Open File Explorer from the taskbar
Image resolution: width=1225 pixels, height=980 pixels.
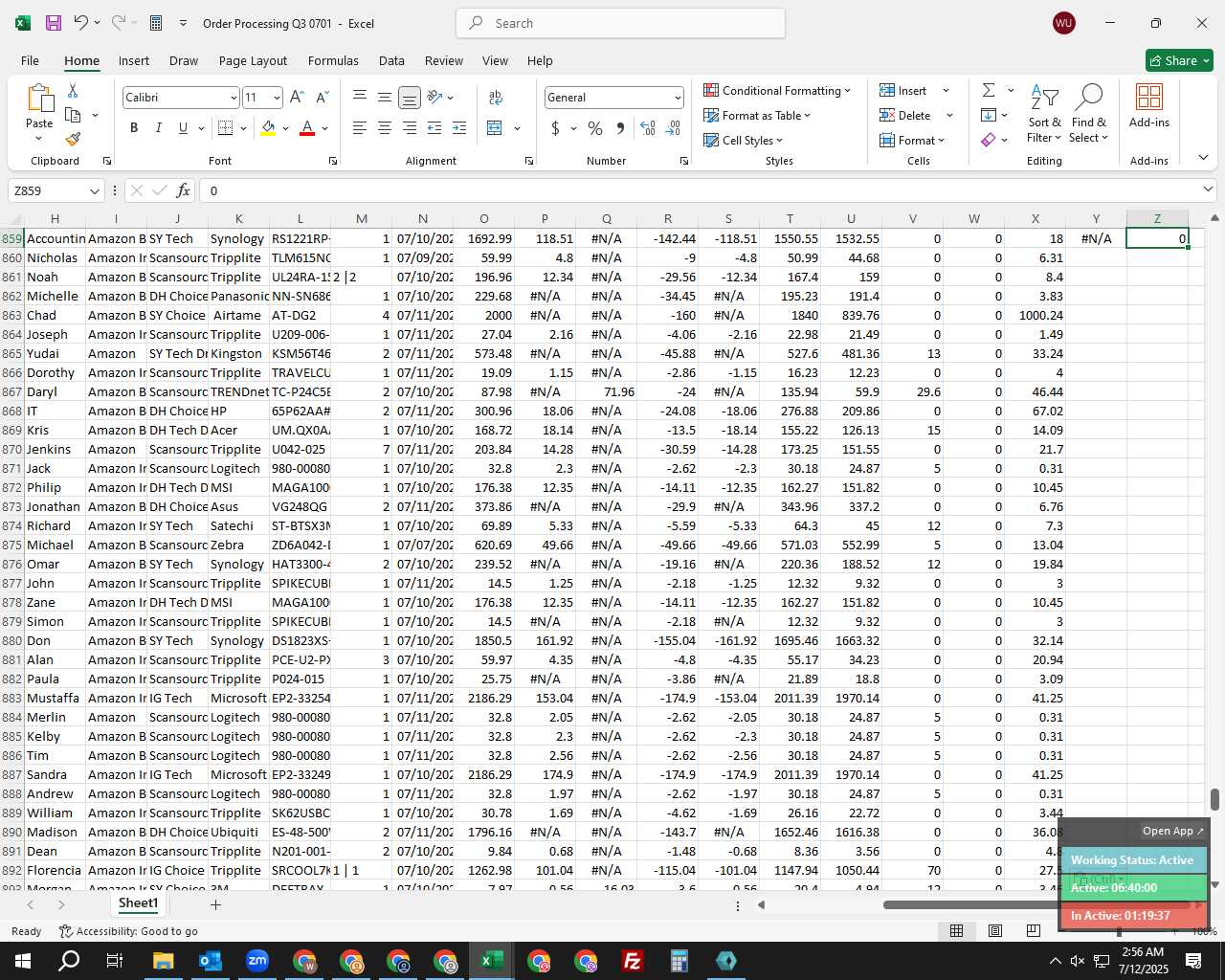click(x=163, y=961)
